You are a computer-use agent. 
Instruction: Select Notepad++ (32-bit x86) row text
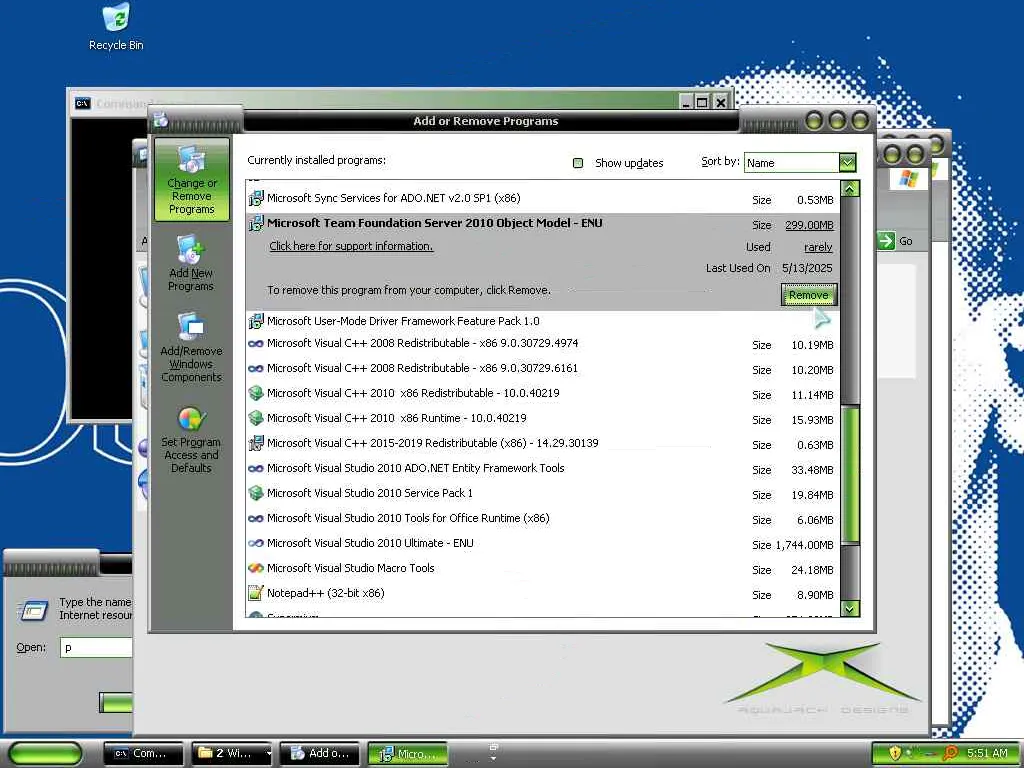(x=326, y=593)
